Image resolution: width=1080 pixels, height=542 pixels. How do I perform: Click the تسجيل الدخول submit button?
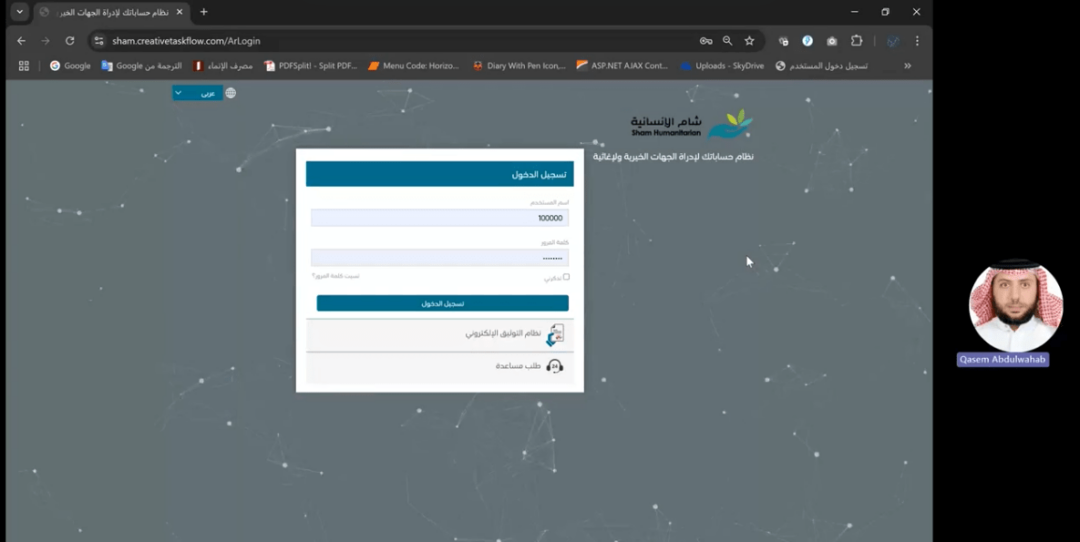[442, 303]
